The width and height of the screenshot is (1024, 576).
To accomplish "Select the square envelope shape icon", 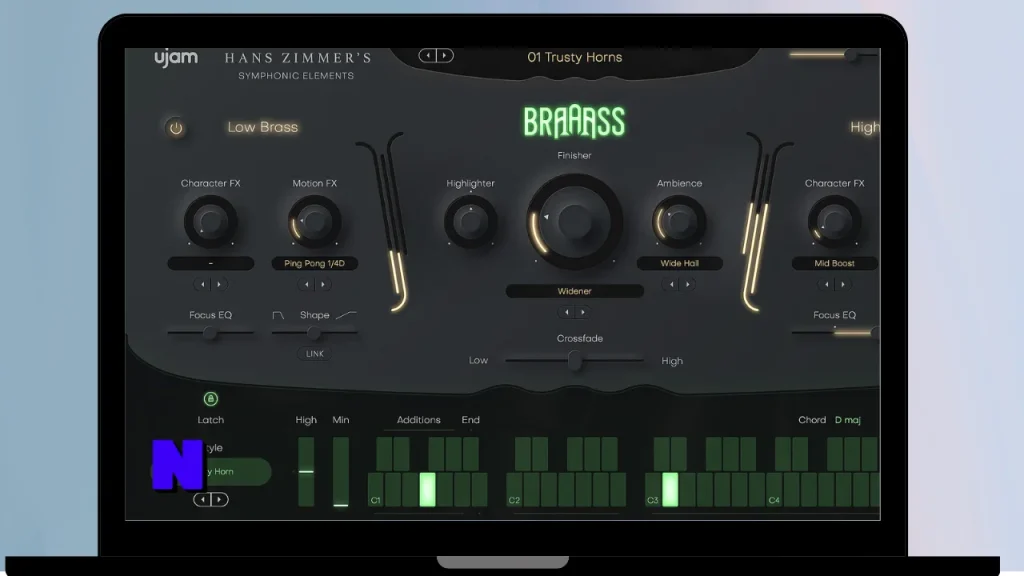I will [x=278, y=315].
